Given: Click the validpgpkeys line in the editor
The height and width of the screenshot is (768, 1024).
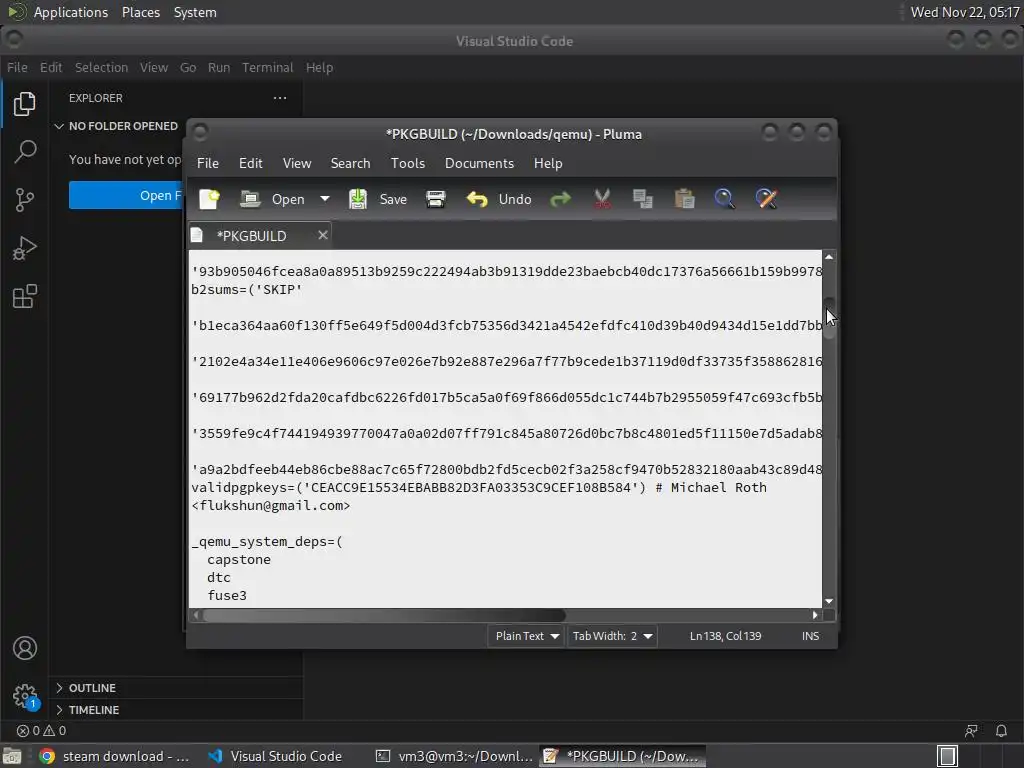Looking at the screenshot, I should click(479, 488).
